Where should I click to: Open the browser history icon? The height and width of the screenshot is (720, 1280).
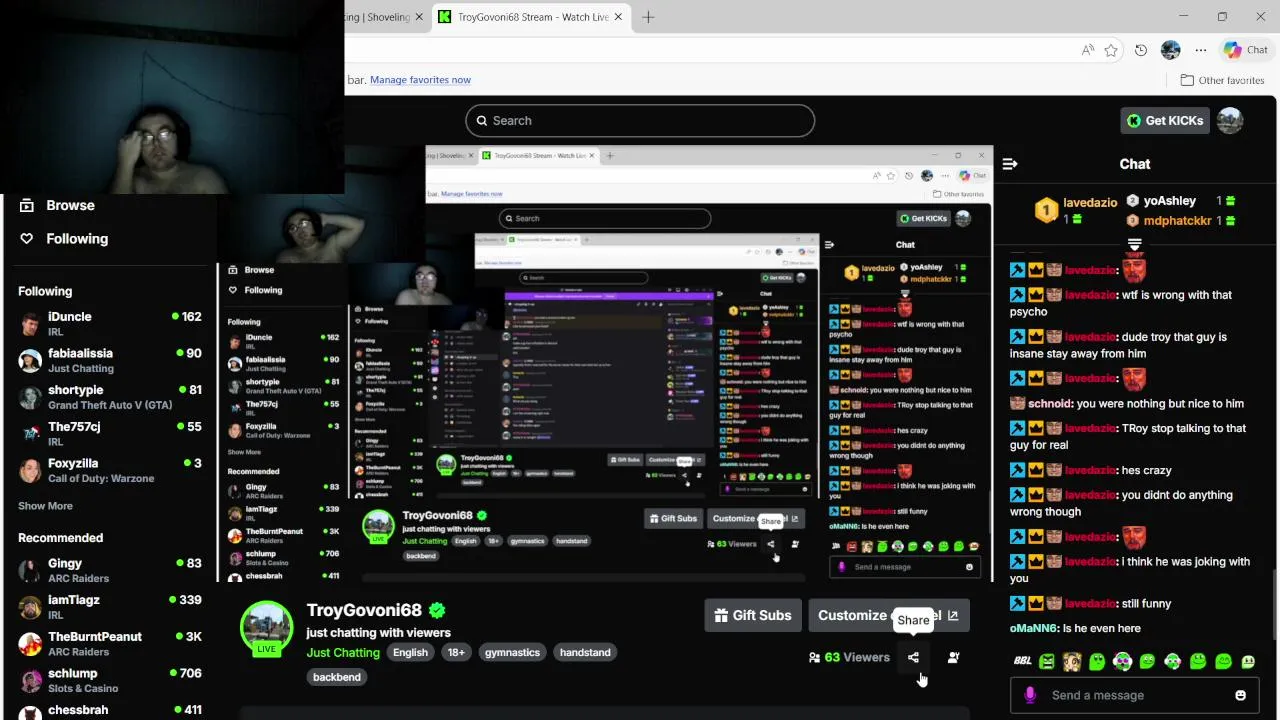point(1141,50)
